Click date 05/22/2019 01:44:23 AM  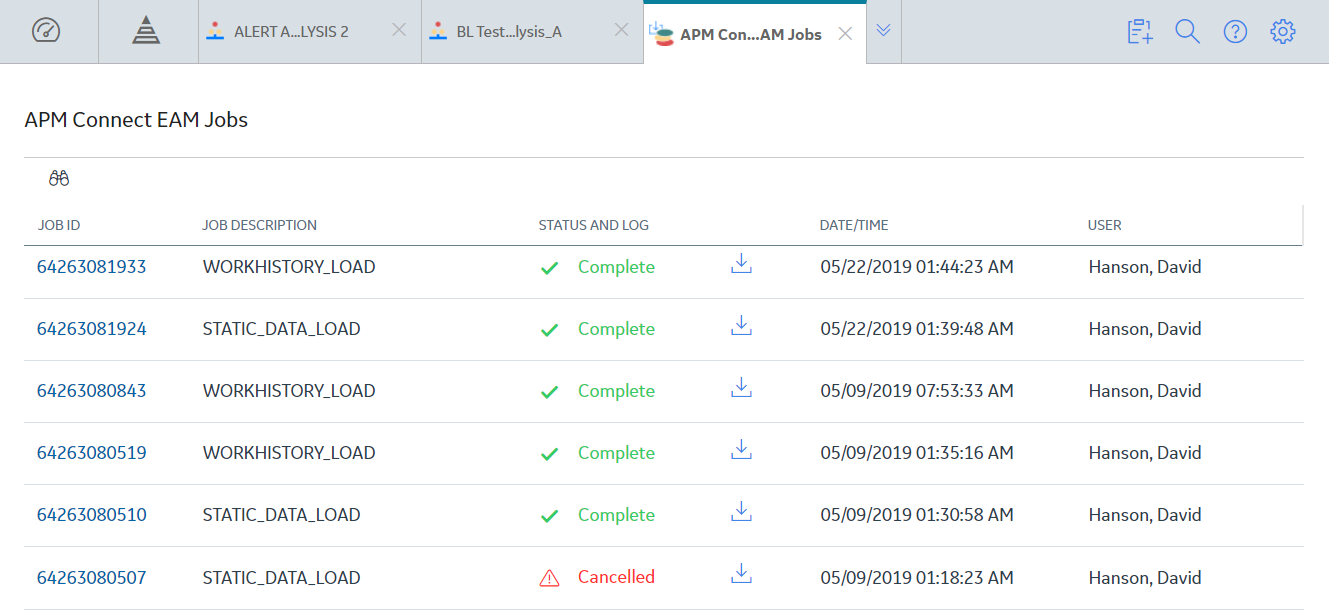click(x=917, y=267)
